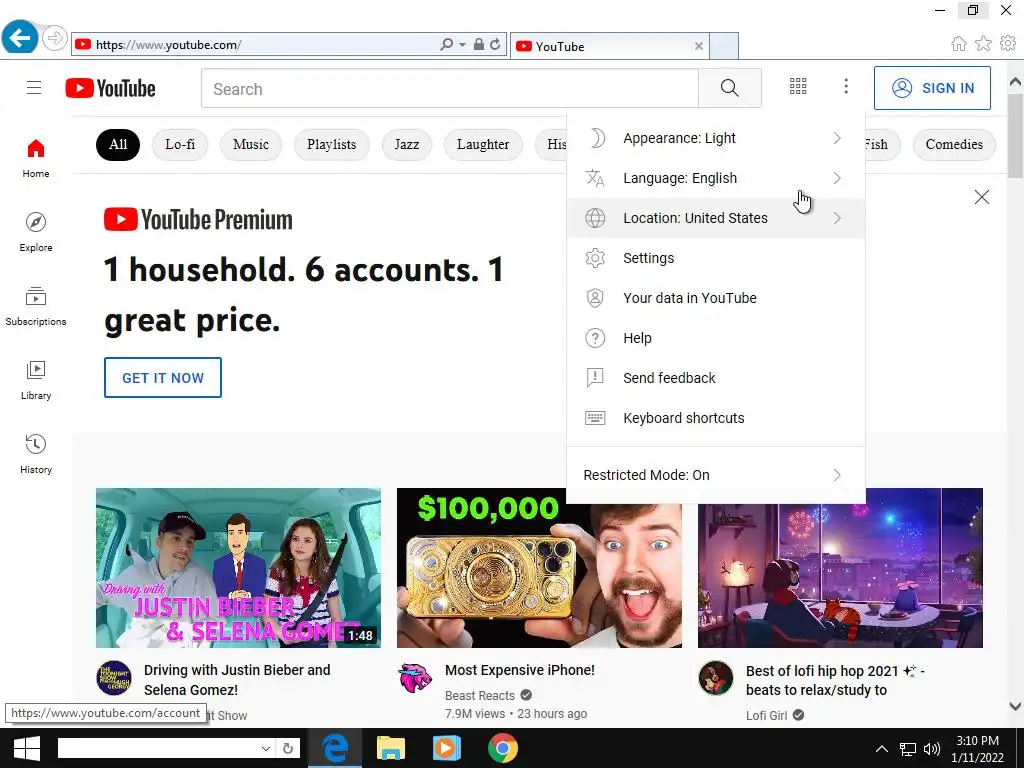Select the Laughter filter chip
This screenshot has height=768, width=1024.
pos(483,144)
